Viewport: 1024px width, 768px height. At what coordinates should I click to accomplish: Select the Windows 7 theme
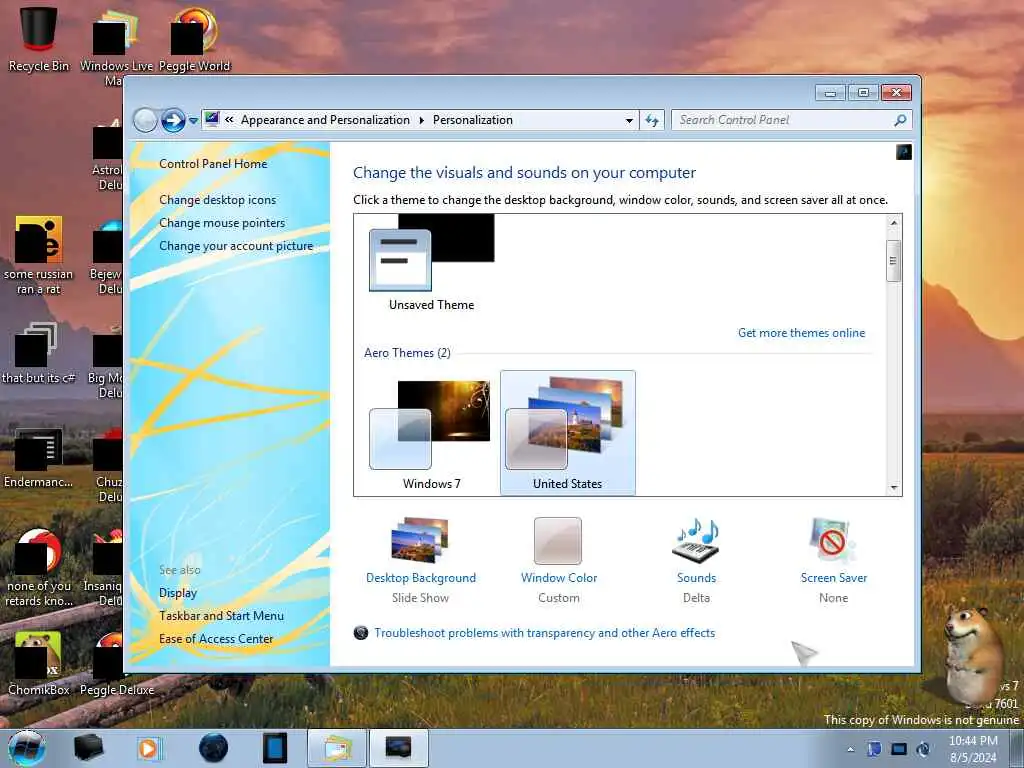[432, 434]
